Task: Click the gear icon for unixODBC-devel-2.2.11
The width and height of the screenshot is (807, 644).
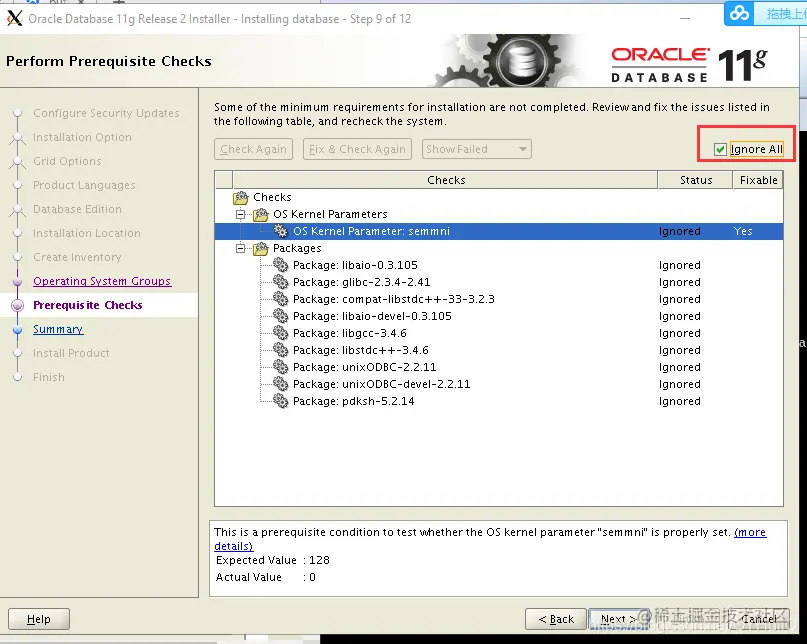Action: pos(280,384)
